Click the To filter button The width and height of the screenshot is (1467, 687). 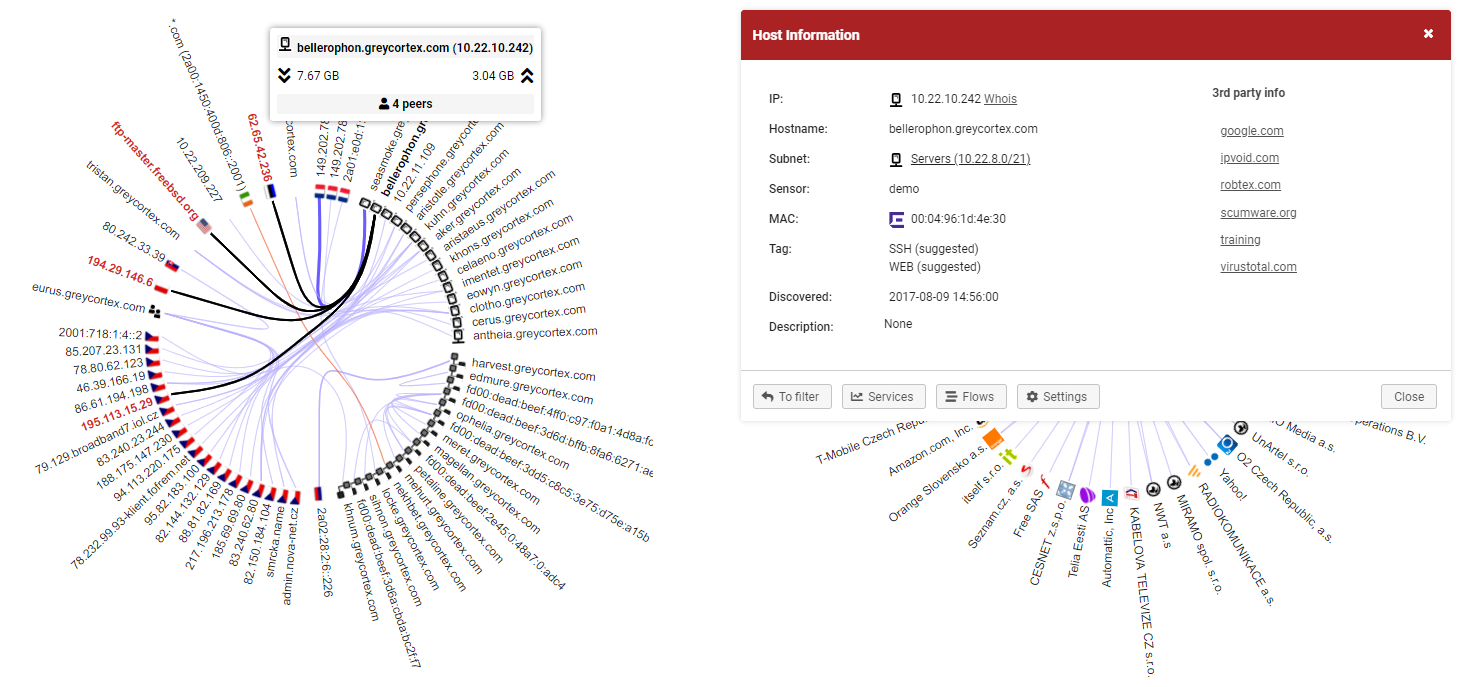pyautogui.click(x=792, y=396)
